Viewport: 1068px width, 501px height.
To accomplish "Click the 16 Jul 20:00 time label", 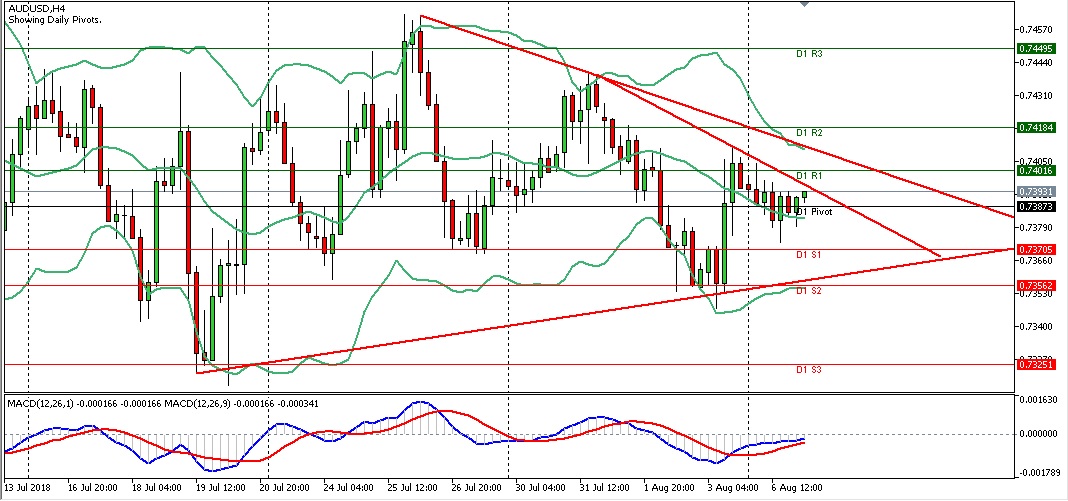I will [x=92, y=488].
